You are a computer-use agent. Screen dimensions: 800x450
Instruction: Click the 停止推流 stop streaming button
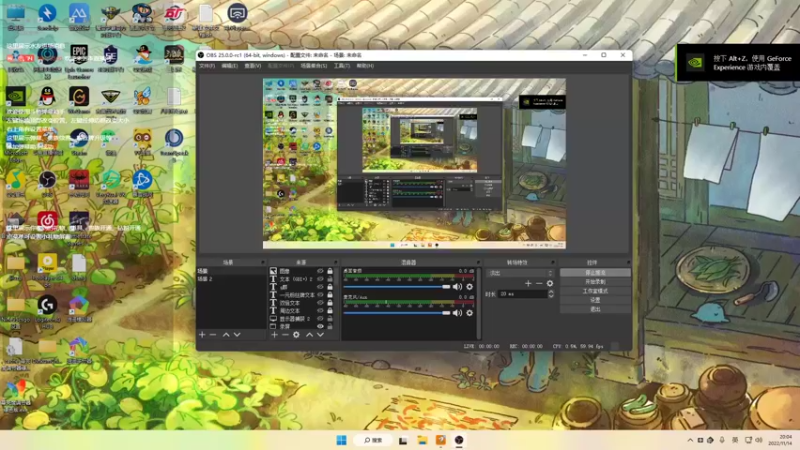(x=595, y=273)
